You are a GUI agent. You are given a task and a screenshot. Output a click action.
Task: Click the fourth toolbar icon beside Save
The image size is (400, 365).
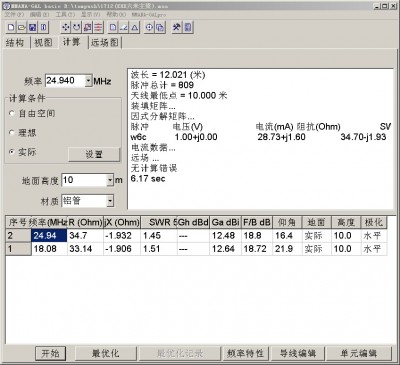pyautogui.click(x=44, y=27)
